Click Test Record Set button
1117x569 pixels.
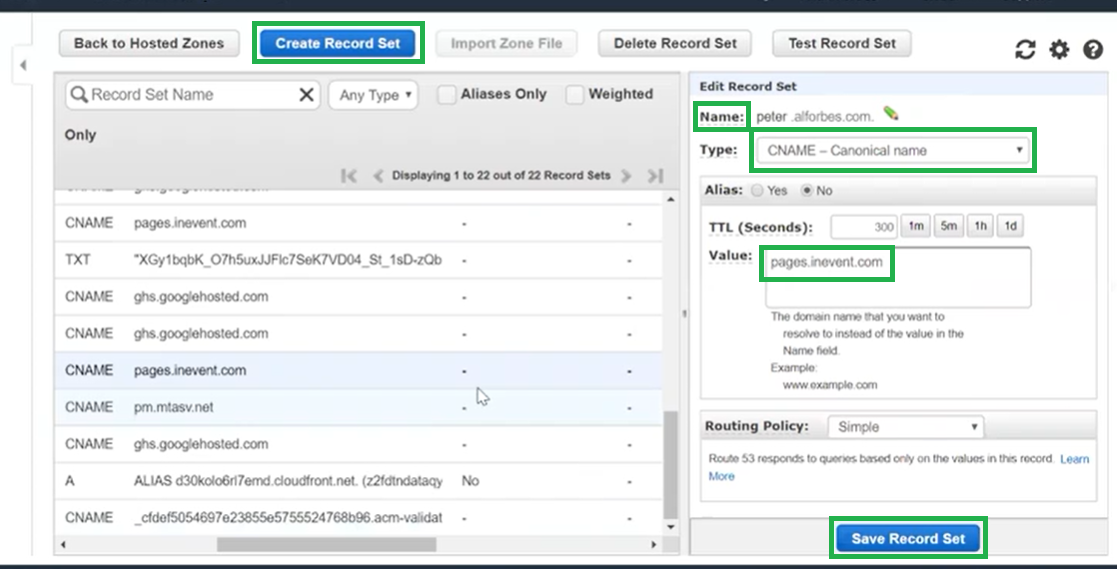[x=842, y=43]
